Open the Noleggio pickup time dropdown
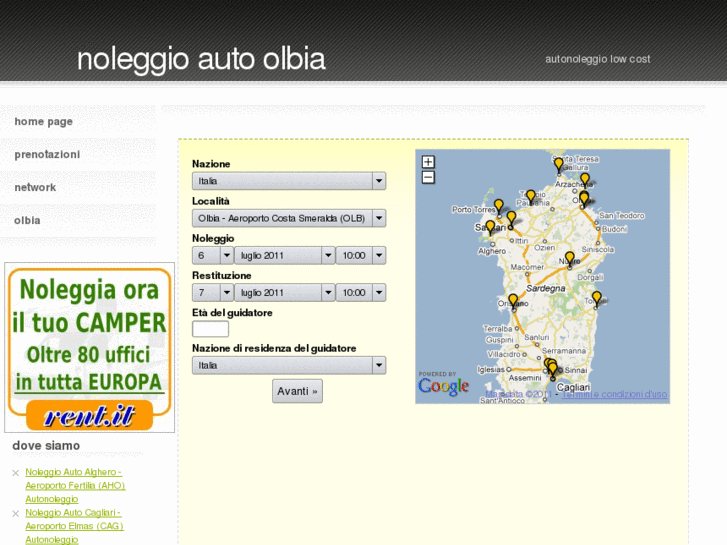This screenshot has height=545, width=727. 360,255
